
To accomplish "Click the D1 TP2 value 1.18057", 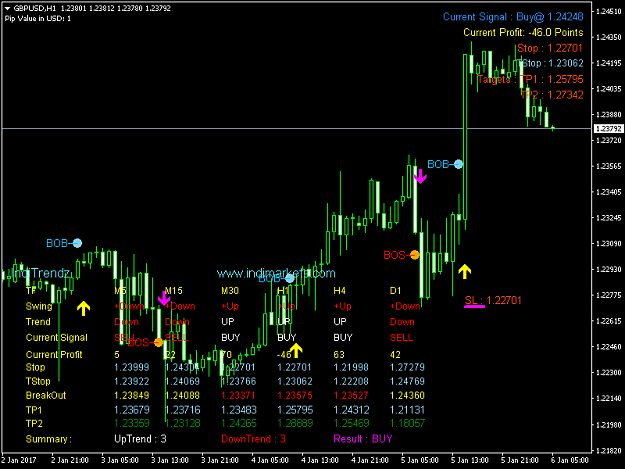I will (x=407, y=423).
